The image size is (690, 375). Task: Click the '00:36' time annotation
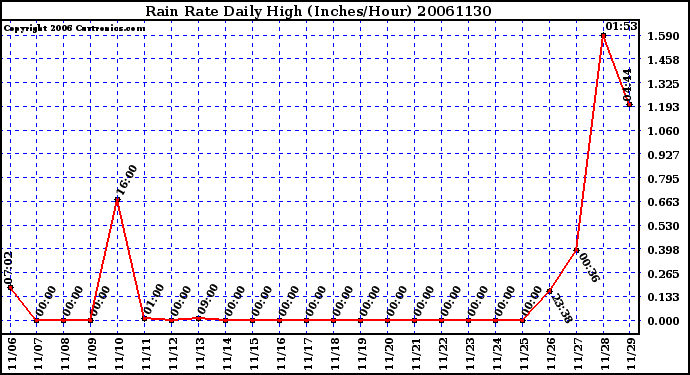coord(589,267)
